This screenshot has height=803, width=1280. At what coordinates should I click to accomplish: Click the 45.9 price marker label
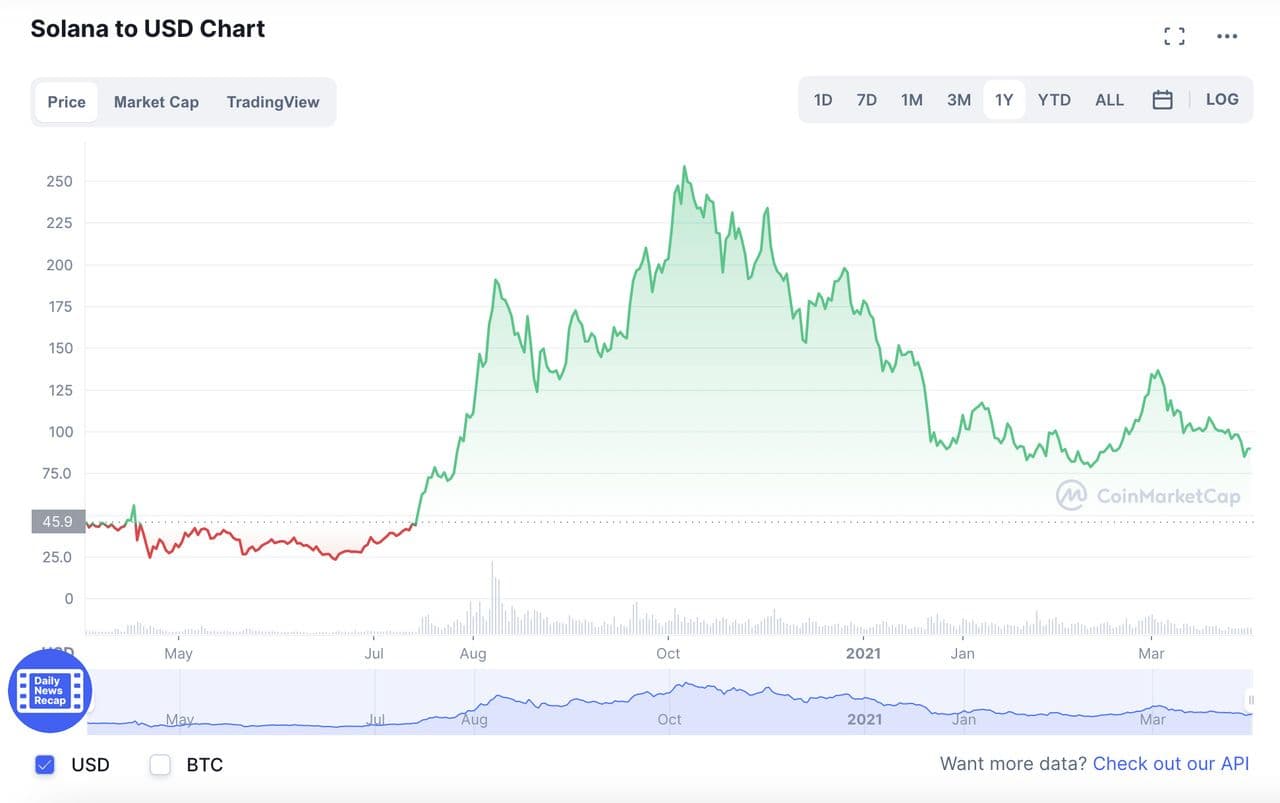(58, 521)
